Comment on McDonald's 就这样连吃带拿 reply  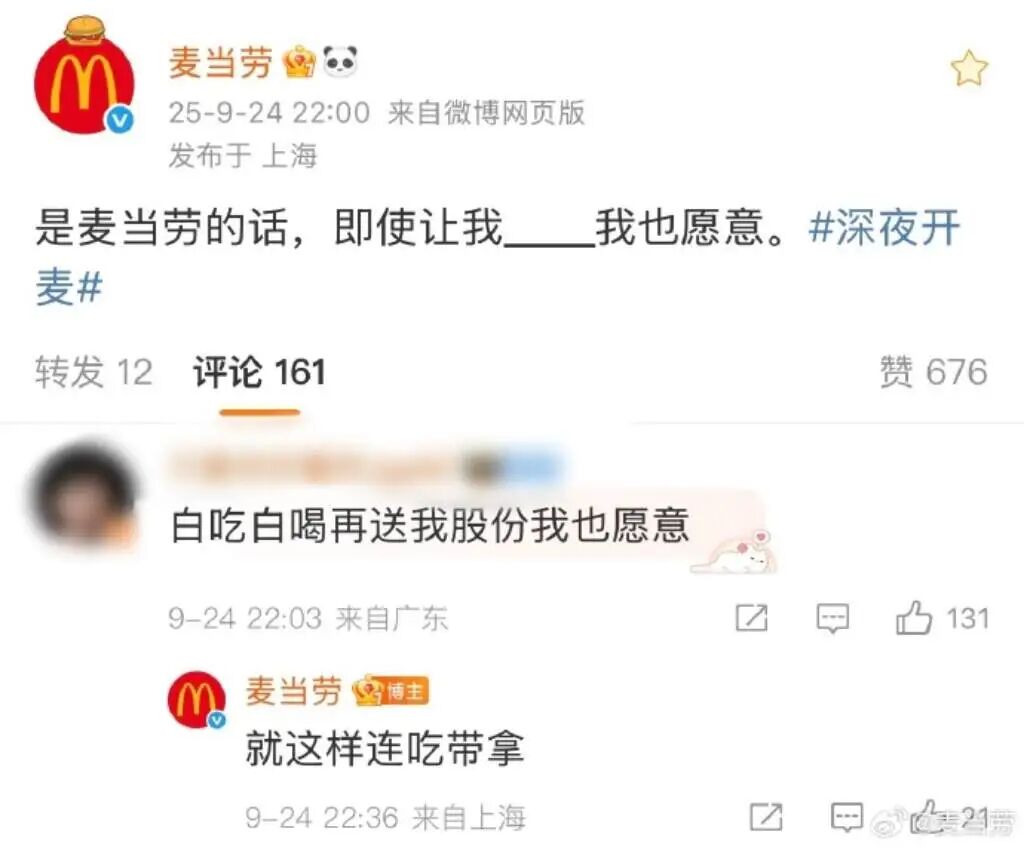[846, 817]
